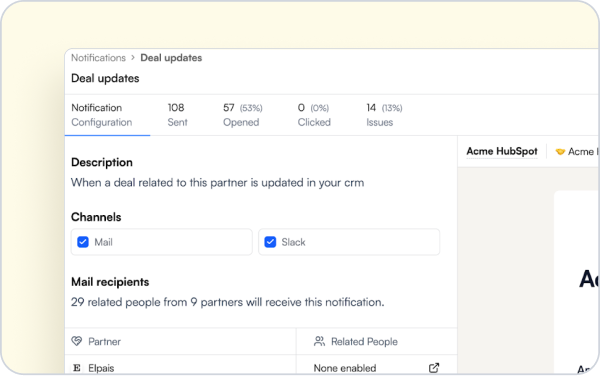Click the 13% issues percentage
Screen dimensions: 600x376
[x=392, y=108]
